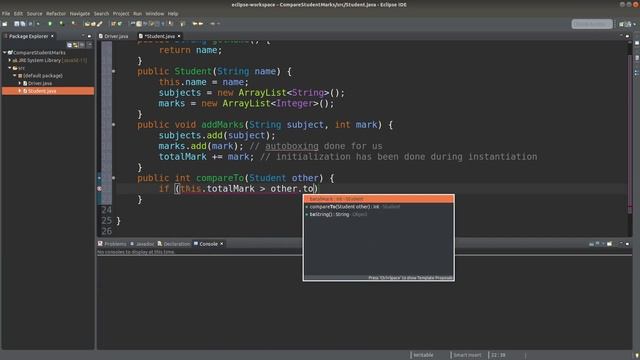This screenshot has width=640, height=360.
Task: Click the New file toolbar icon
Action: coord(5,24)
